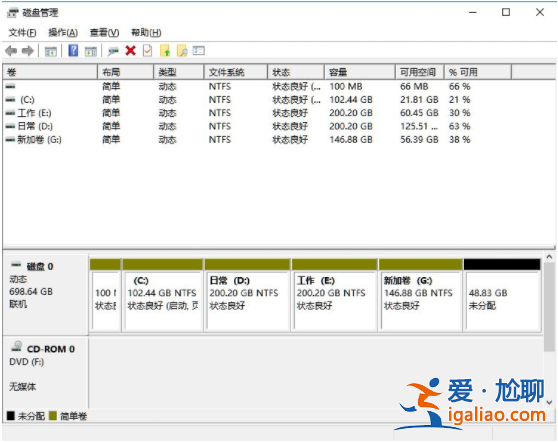
Task: Click the Back arrow toolbar icon
Action: click(11, 51)
